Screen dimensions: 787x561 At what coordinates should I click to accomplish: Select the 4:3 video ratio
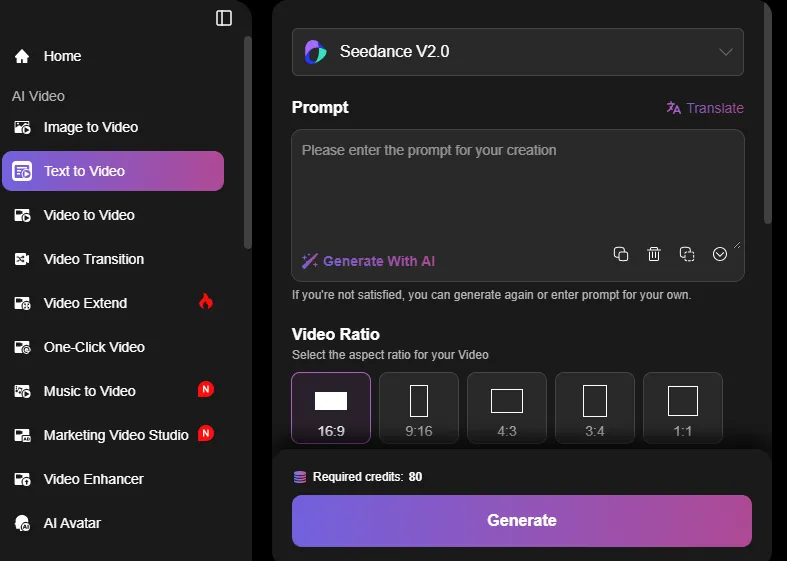[507, 408]
